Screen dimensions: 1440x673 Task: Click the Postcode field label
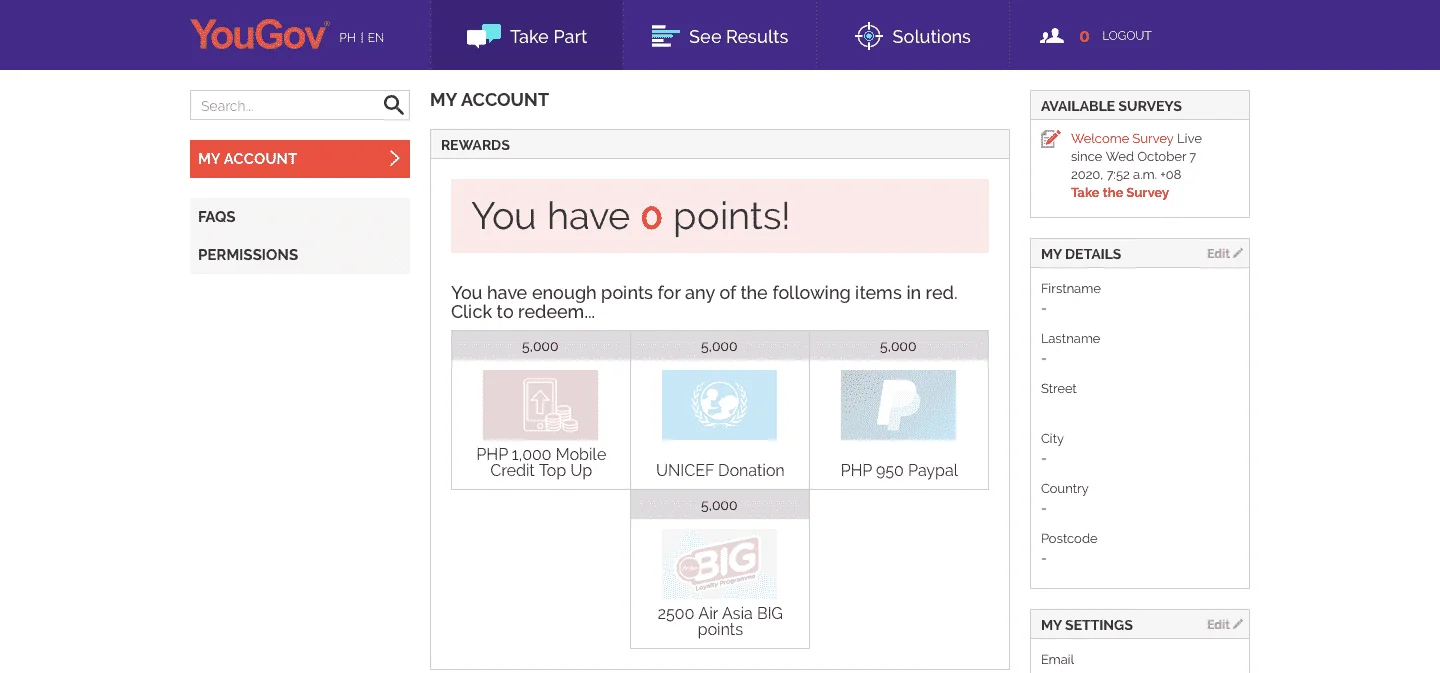click(x=1069, y=538)
